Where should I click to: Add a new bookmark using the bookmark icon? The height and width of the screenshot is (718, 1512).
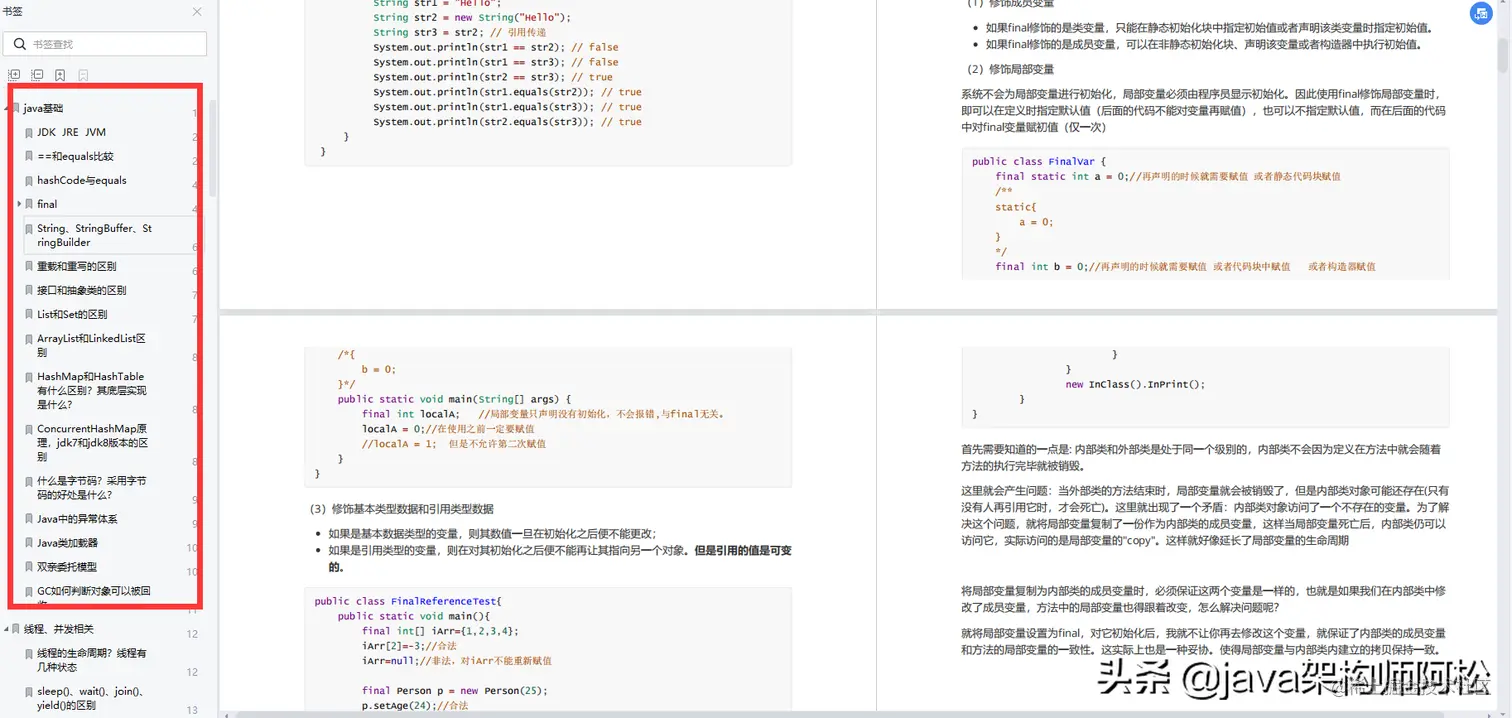60,75
